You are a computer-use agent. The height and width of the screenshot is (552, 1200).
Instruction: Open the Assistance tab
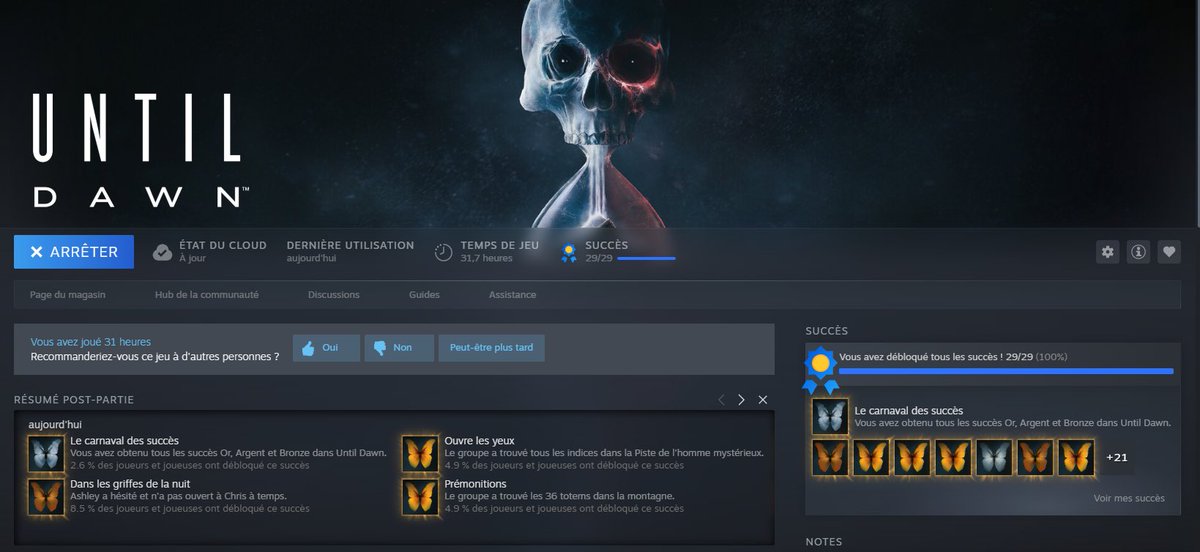pos(512,295)
